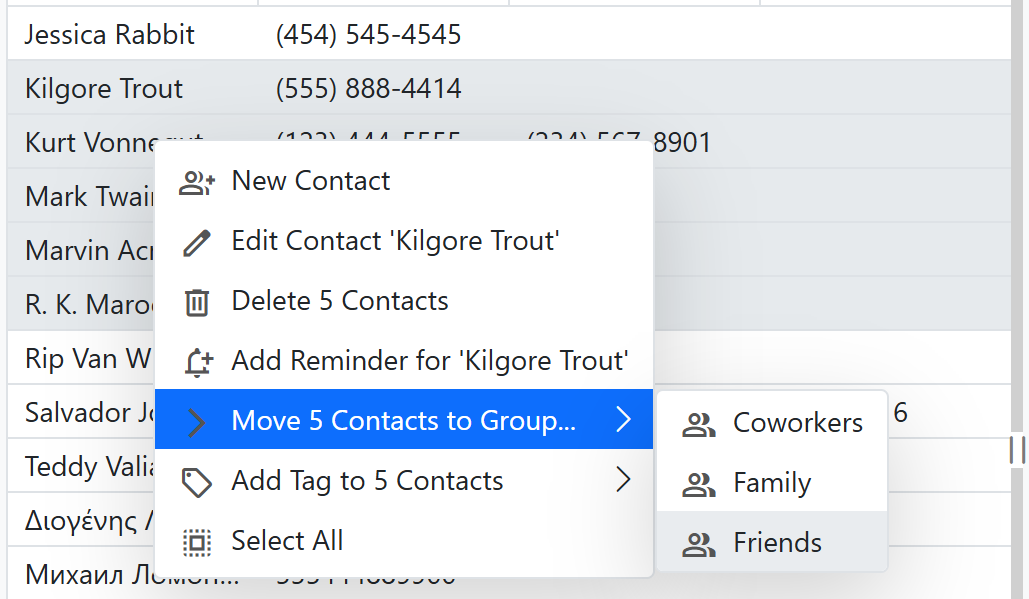This screenshot has height=599, width=1029.
Task: Click the trash icon beside Delete 5 Contacts
Action: coord(197,301)
